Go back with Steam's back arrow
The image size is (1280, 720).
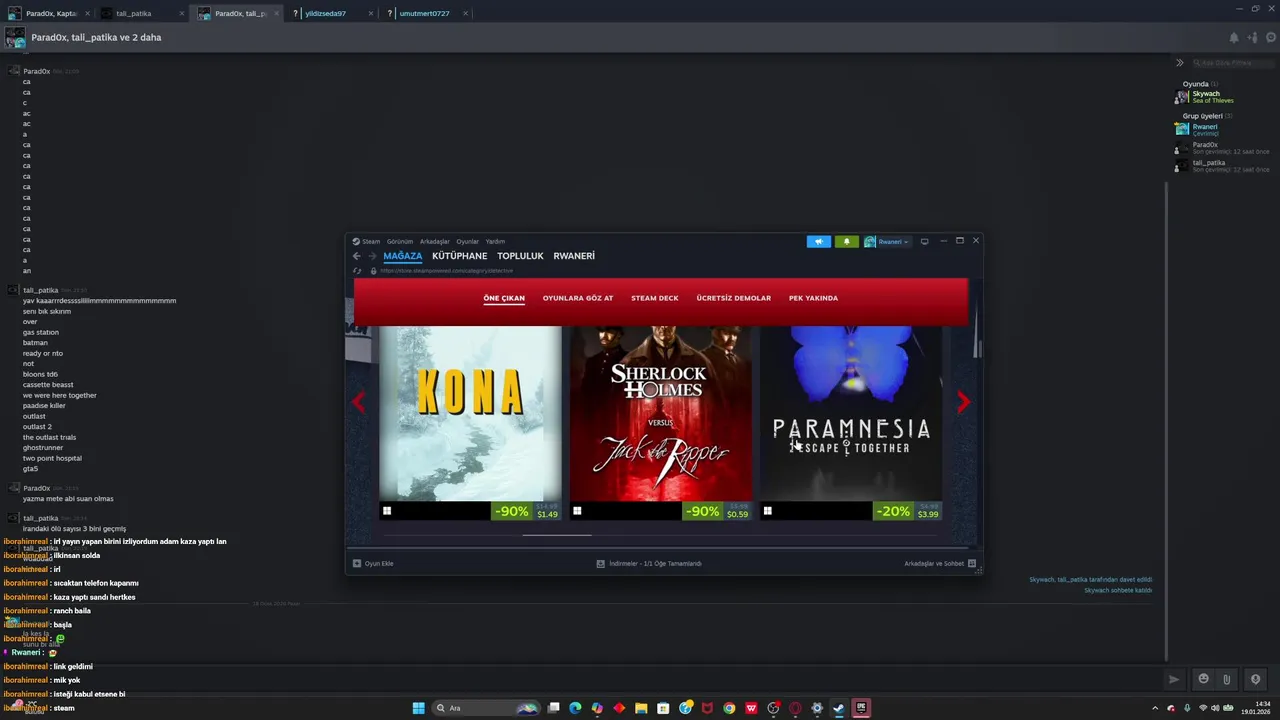click(357, 256)
